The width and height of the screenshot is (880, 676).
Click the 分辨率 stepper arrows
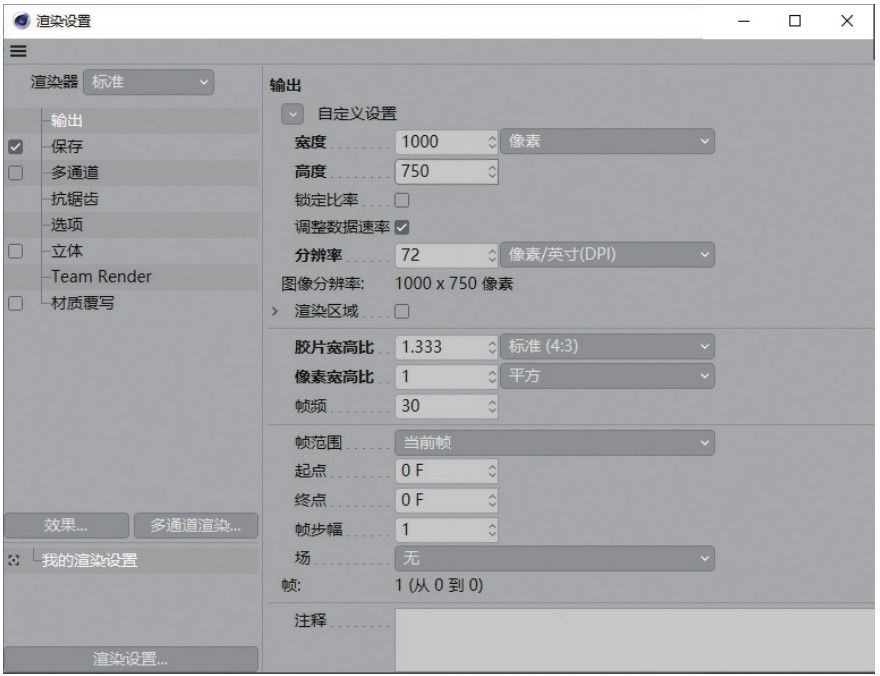pyautogui.click(x=492, y=255)
